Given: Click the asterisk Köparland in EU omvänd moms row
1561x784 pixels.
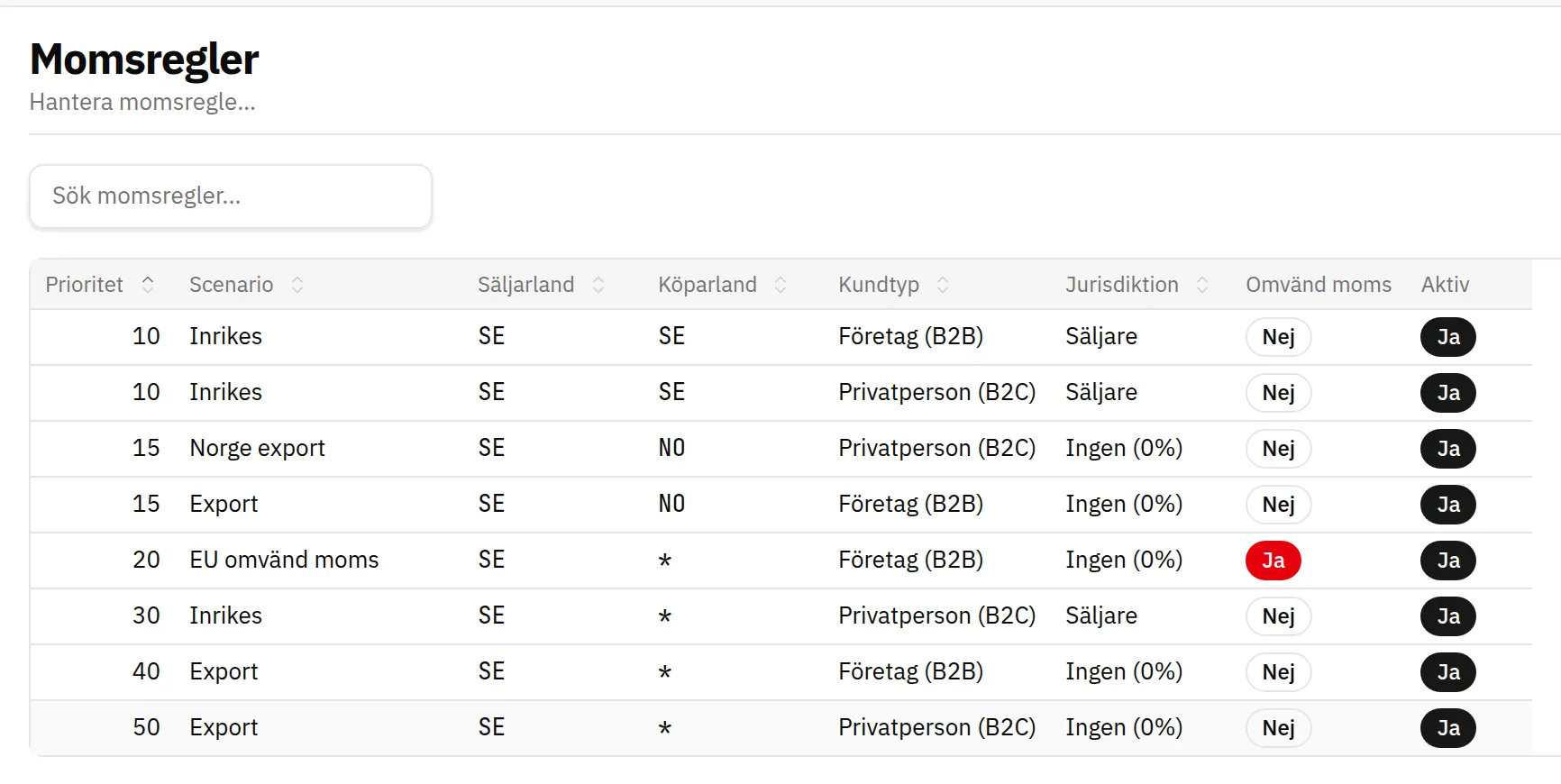Looking at the screenshot, I should (665, 561).
